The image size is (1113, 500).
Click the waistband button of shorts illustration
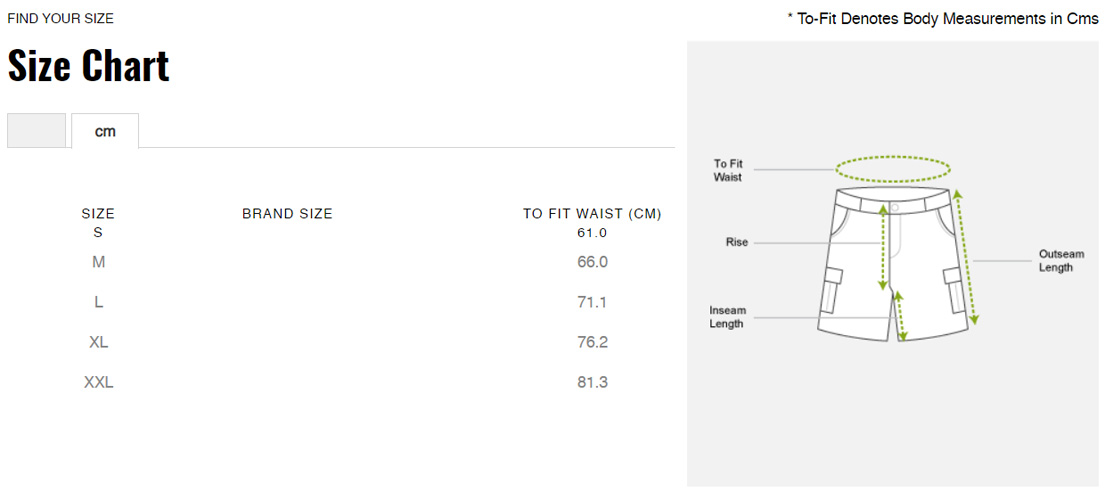point(894,207)
